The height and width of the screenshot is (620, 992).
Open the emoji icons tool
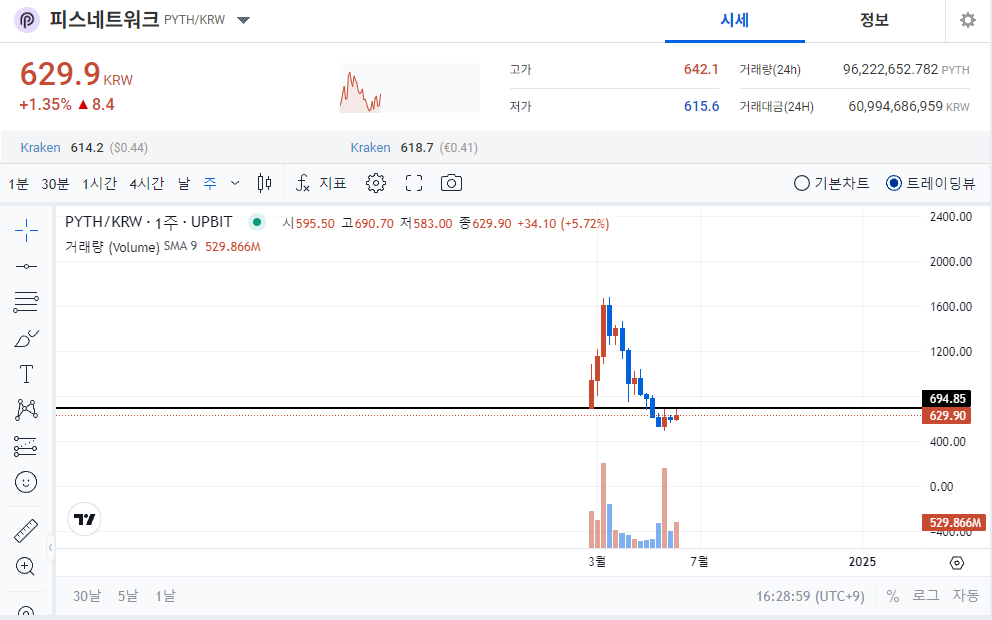coord(26,482)
